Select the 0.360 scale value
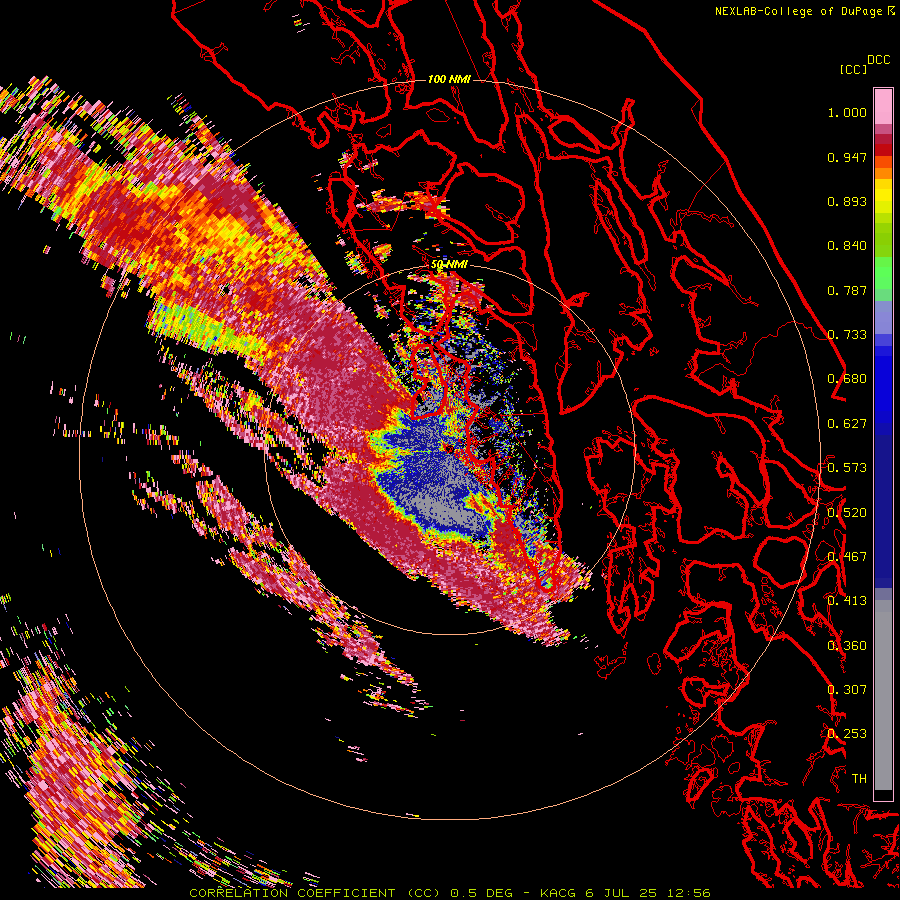900x900 pixels. coord(847,646)
